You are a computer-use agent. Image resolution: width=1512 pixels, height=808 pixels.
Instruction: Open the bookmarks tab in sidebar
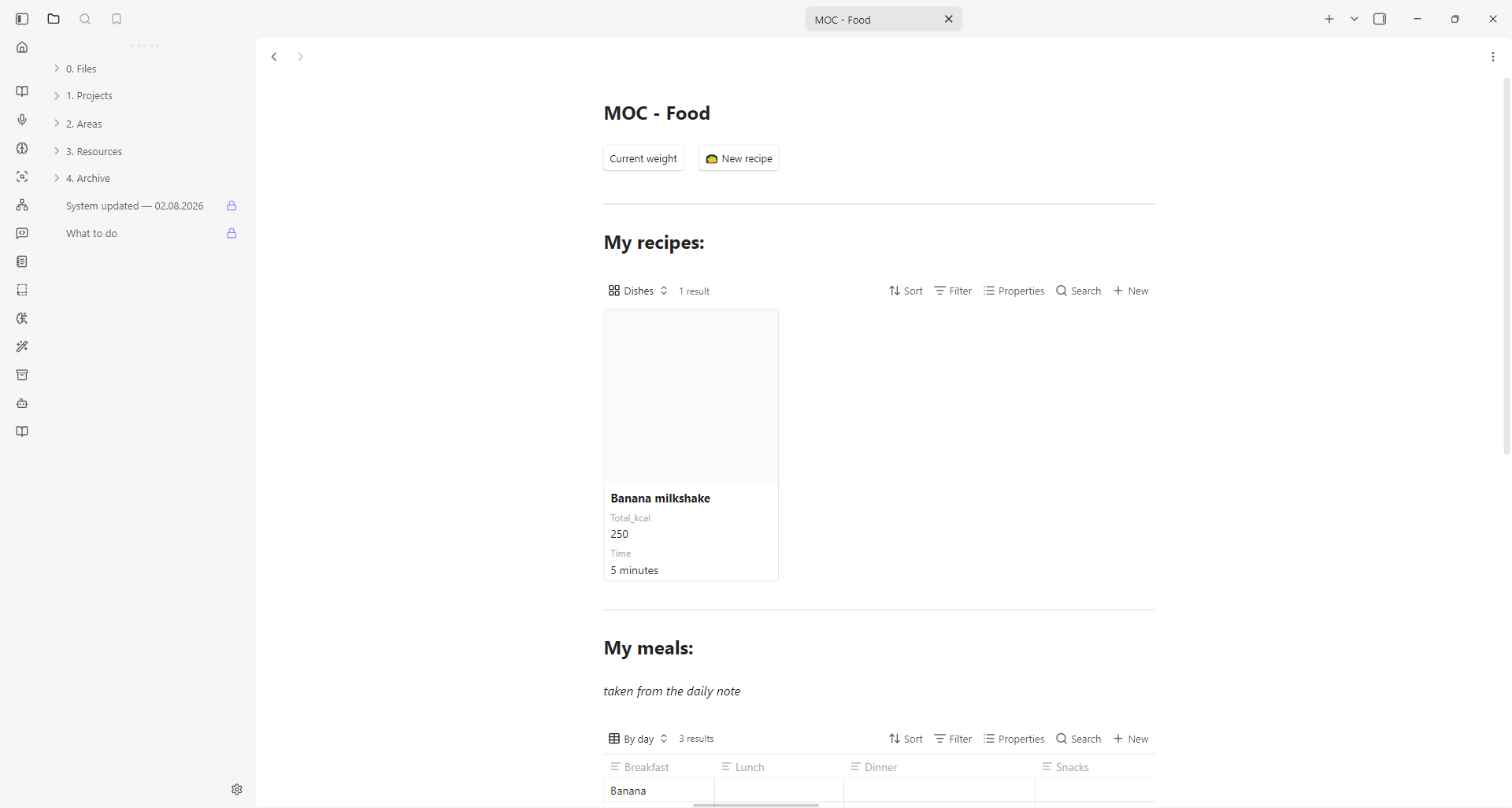tap(117, 19)
